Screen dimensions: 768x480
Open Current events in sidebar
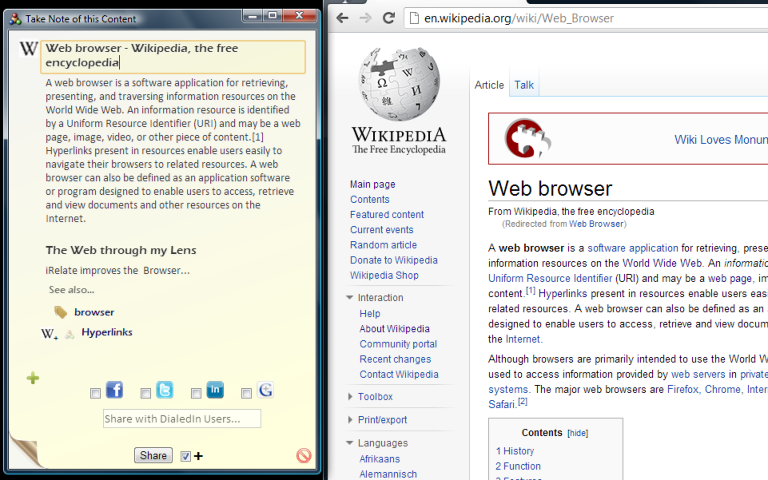coord(382,230)
